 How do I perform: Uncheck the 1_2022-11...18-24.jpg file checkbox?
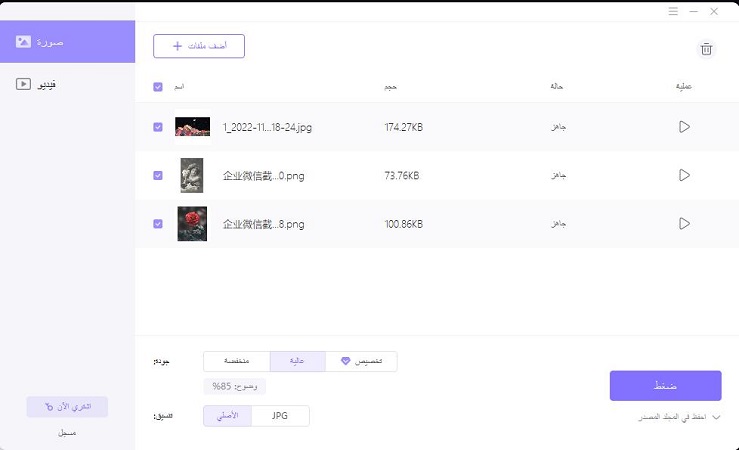[158, 127]
